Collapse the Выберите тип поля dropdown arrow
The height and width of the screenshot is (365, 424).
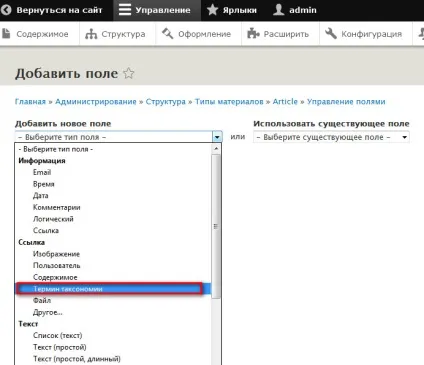pyautogui.click(x=217, y=137)
